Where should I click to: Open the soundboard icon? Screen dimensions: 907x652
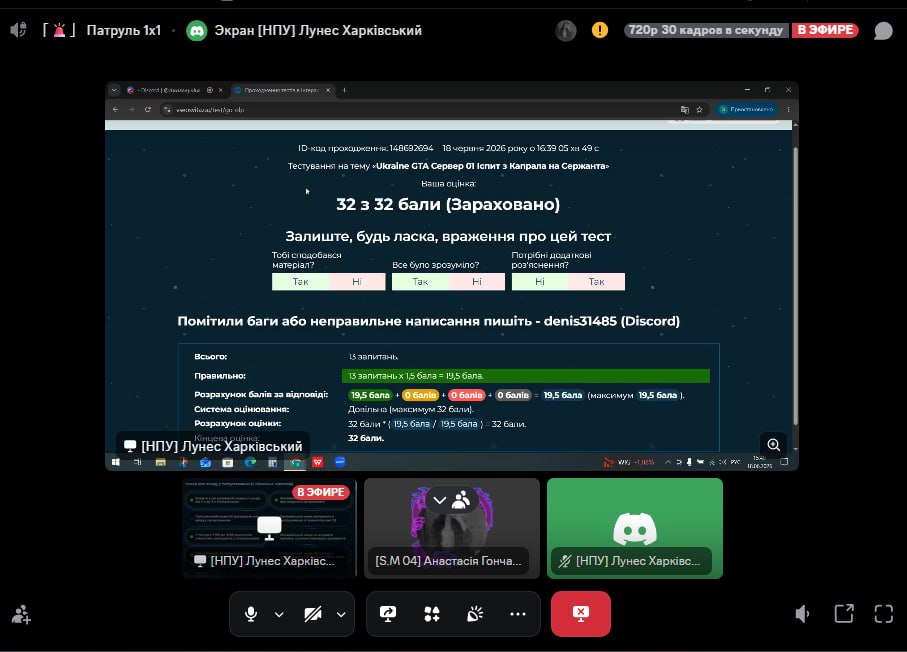coord(475,614)
